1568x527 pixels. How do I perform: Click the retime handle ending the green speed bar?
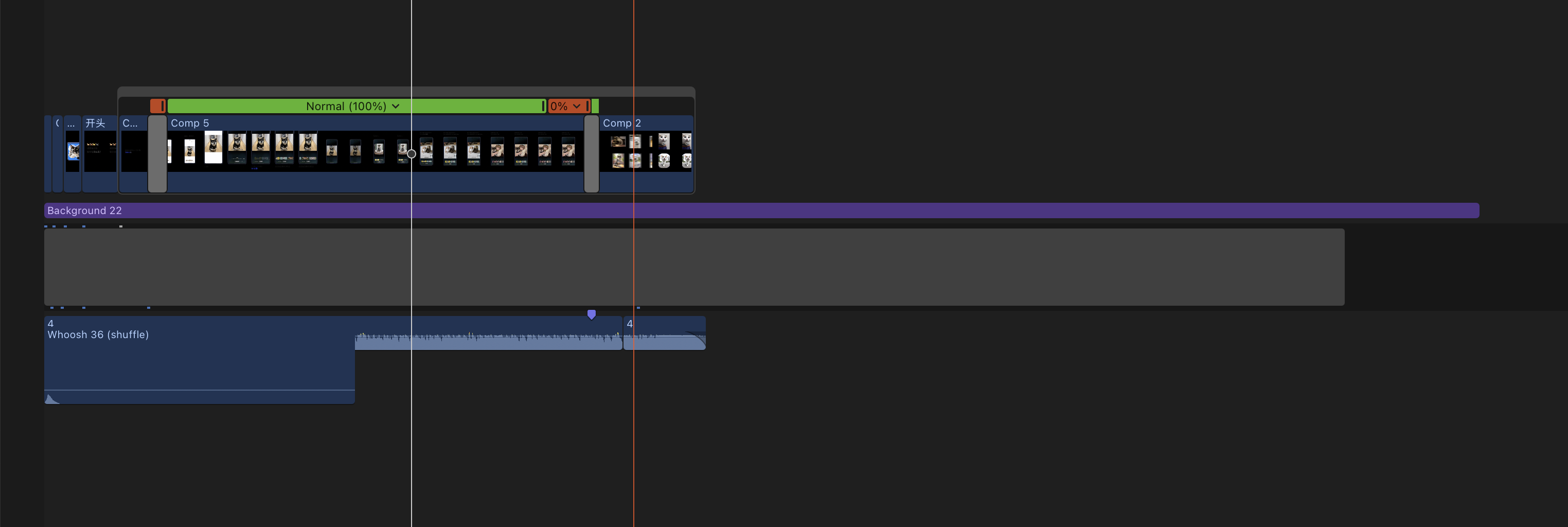(x=543, y=106)
